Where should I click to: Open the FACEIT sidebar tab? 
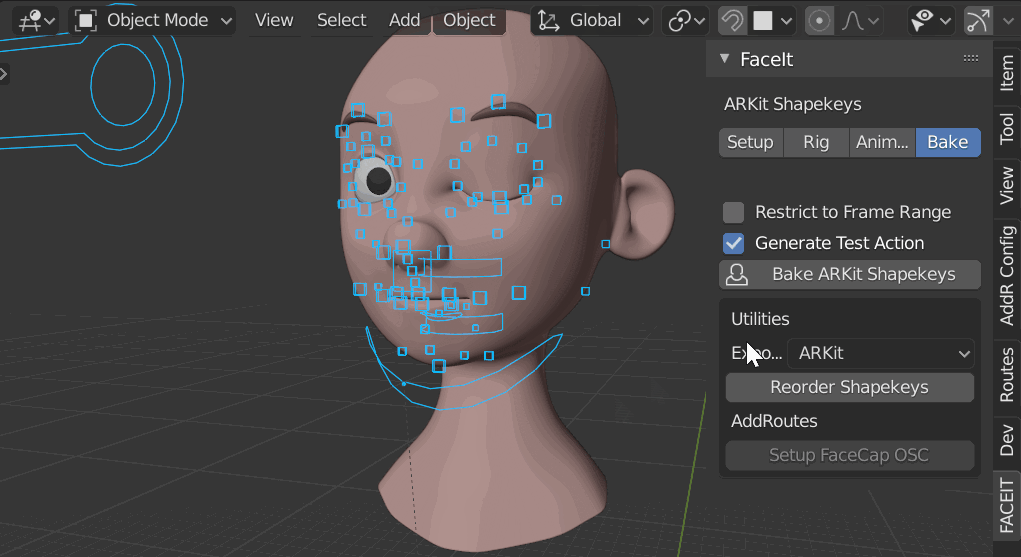coord(1007,505)
